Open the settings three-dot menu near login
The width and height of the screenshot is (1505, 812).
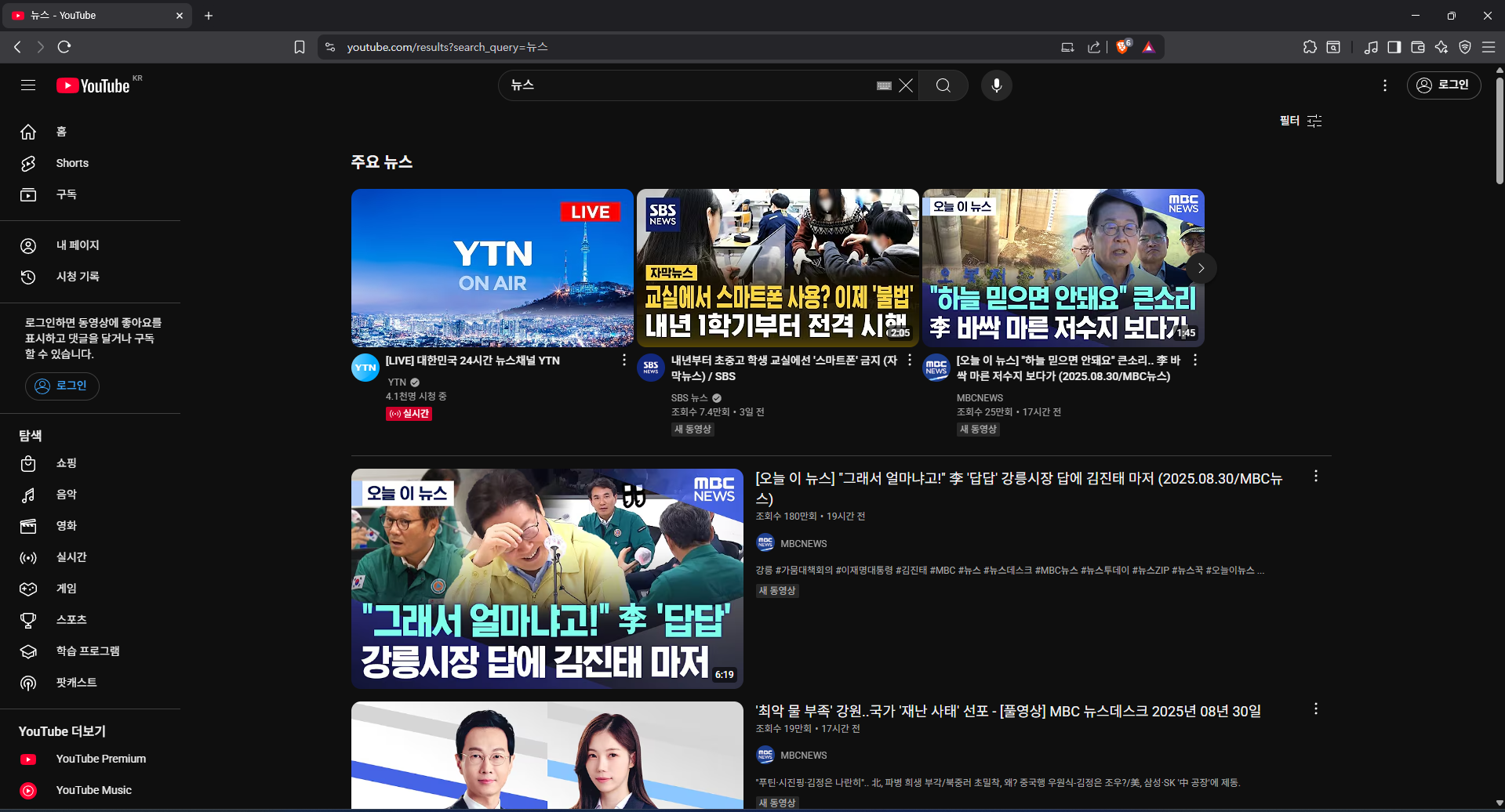coord(1385,85)
